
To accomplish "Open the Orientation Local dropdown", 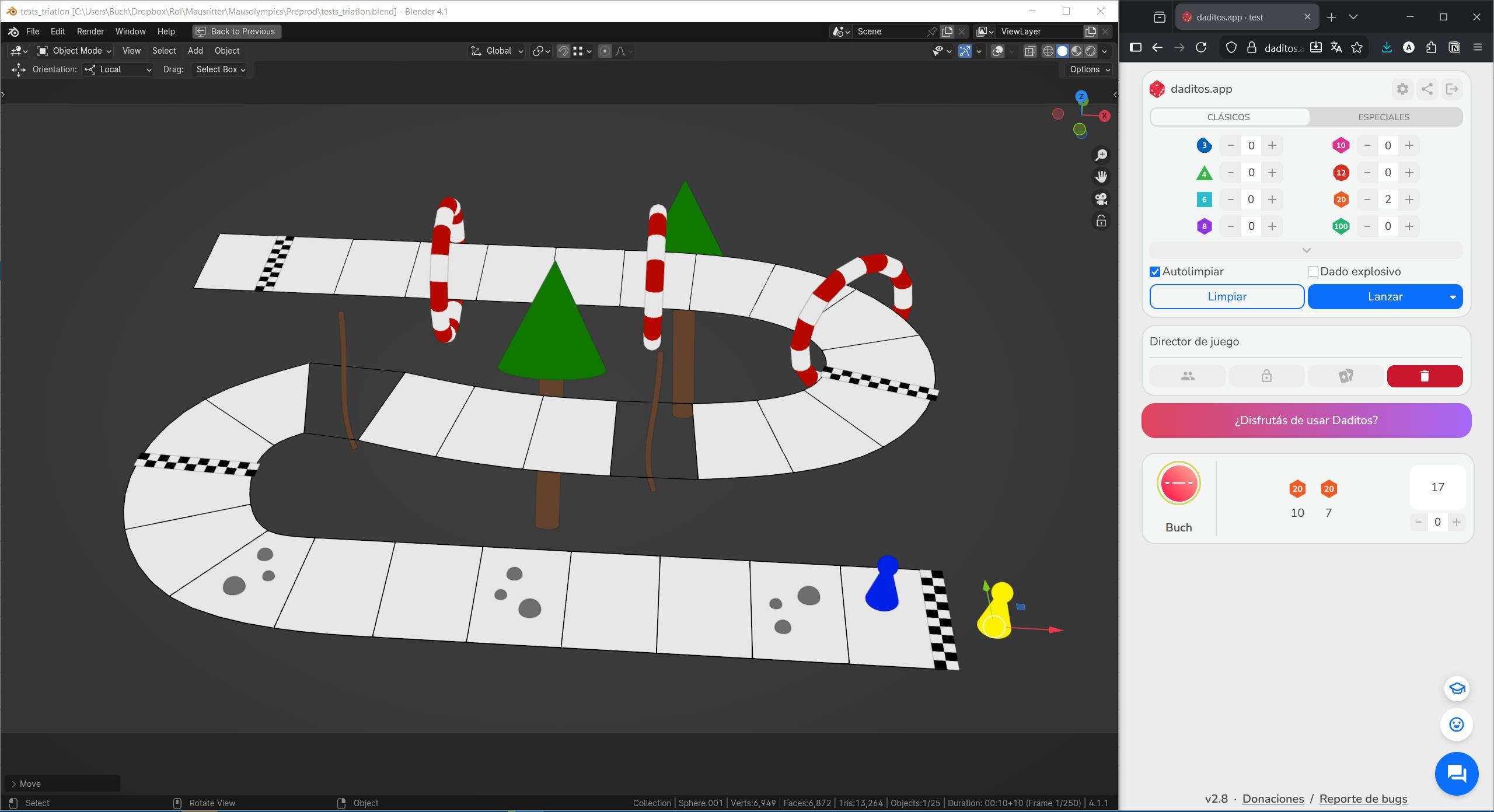I will (x=118, y=69).
